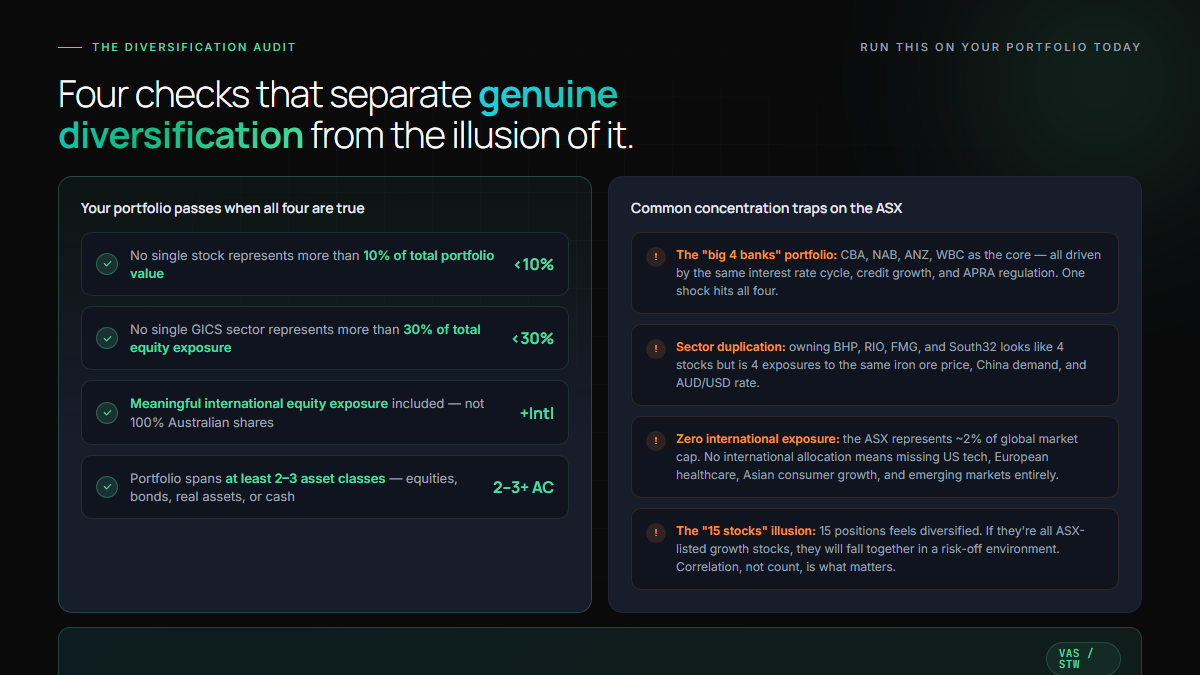Select the <30% badge

click(x=533, y=338)
